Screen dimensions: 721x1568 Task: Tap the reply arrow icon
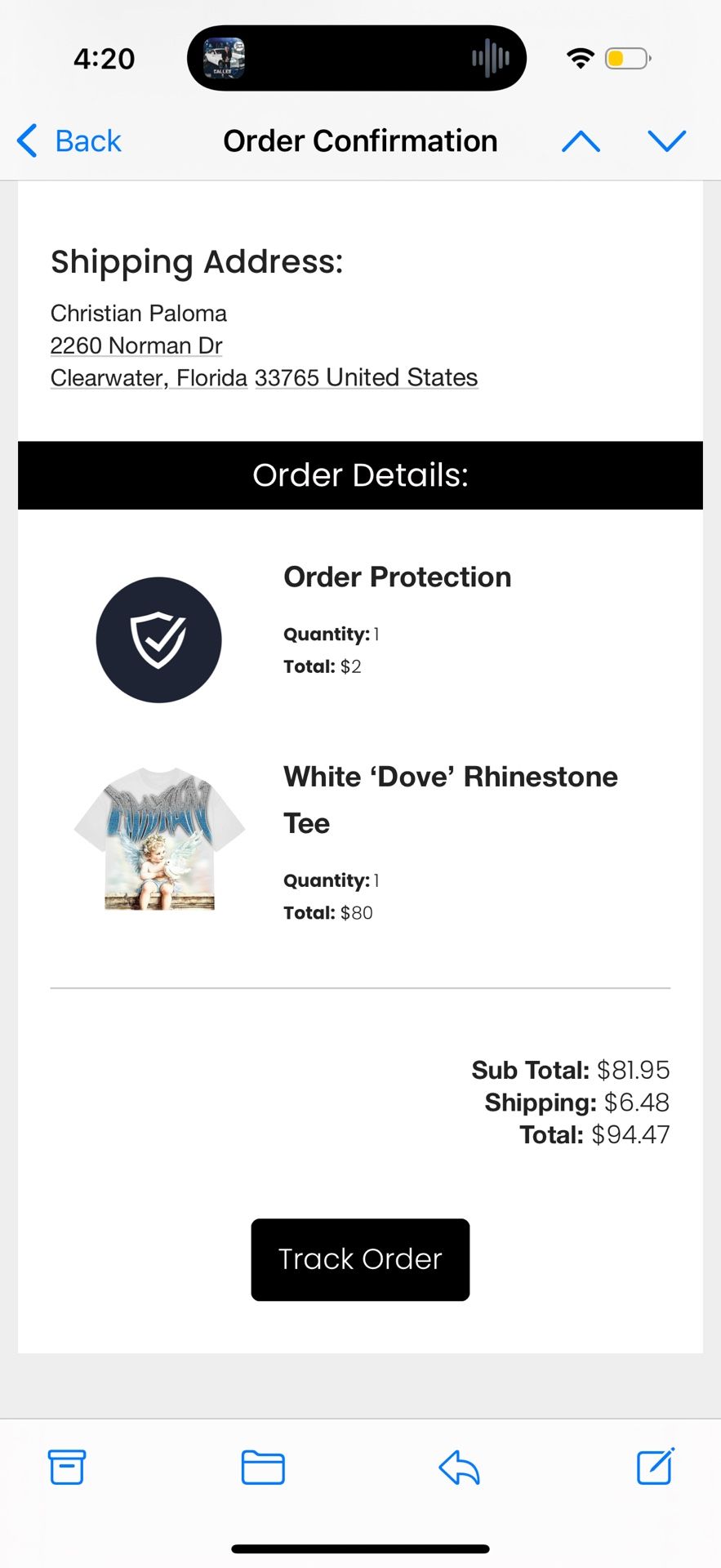coord(459,1467)
